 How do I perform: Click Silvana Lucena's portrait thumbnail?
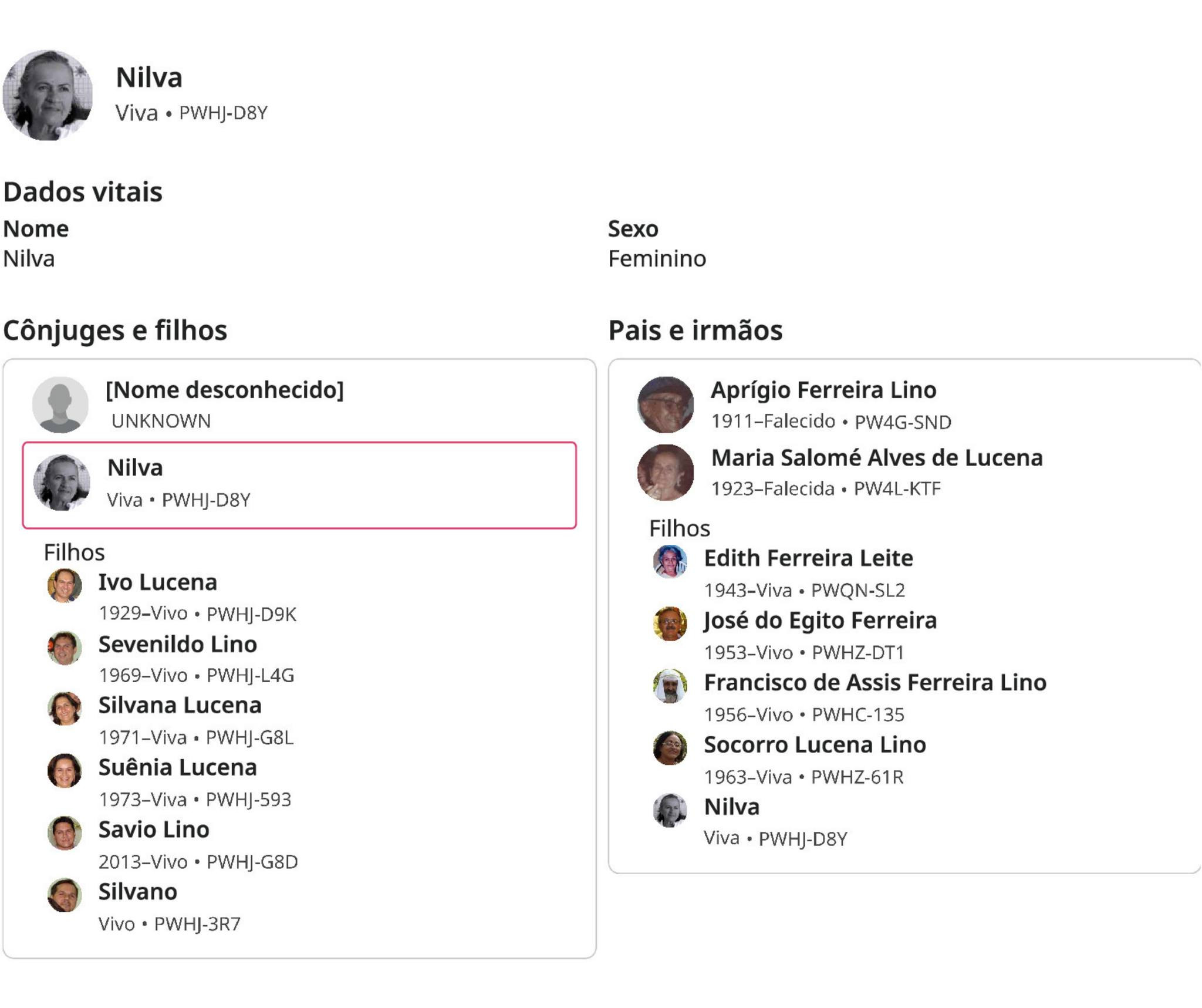coord(65,709)
